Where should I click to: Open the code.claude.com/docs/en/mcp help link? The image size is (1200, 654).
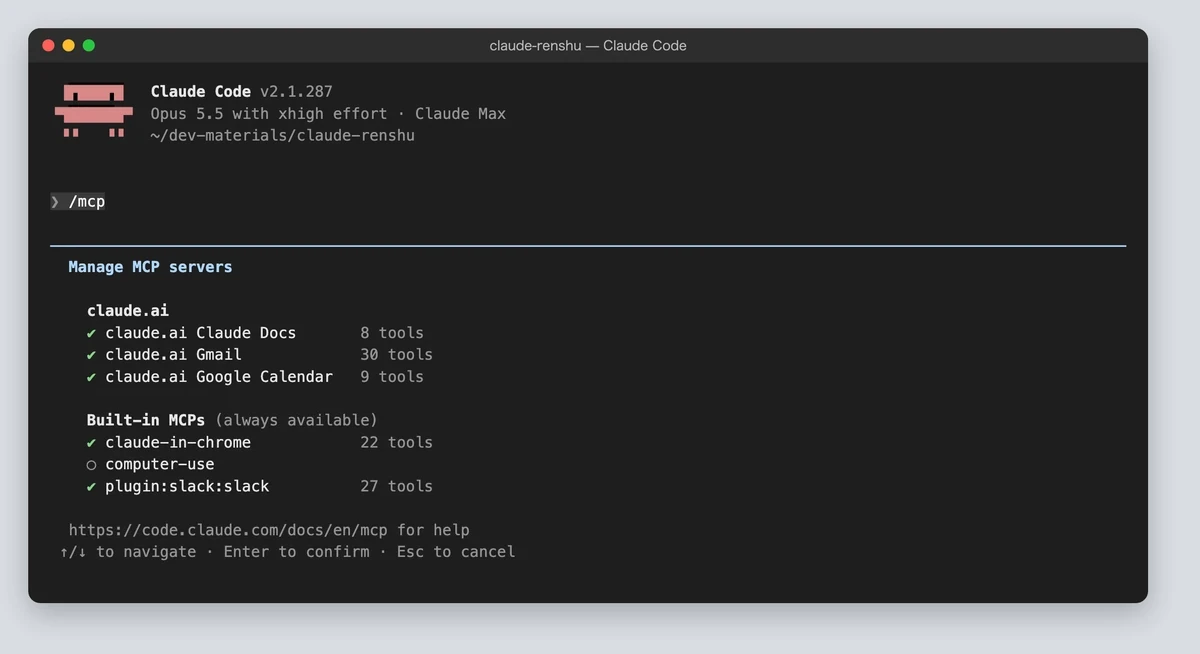(228, 530)
